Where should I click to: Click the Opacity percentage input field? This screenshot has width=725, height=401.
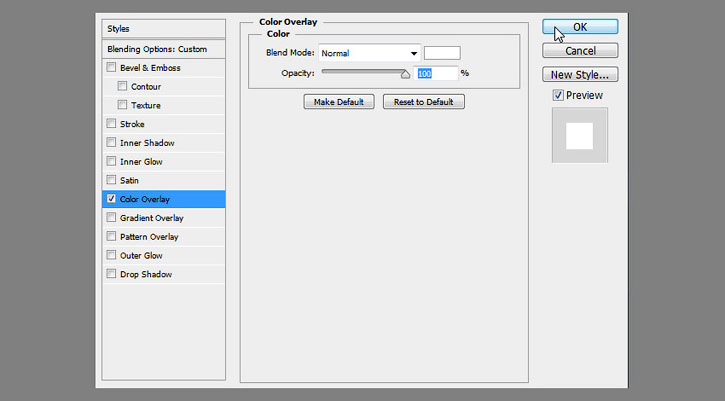coord(436,74)
